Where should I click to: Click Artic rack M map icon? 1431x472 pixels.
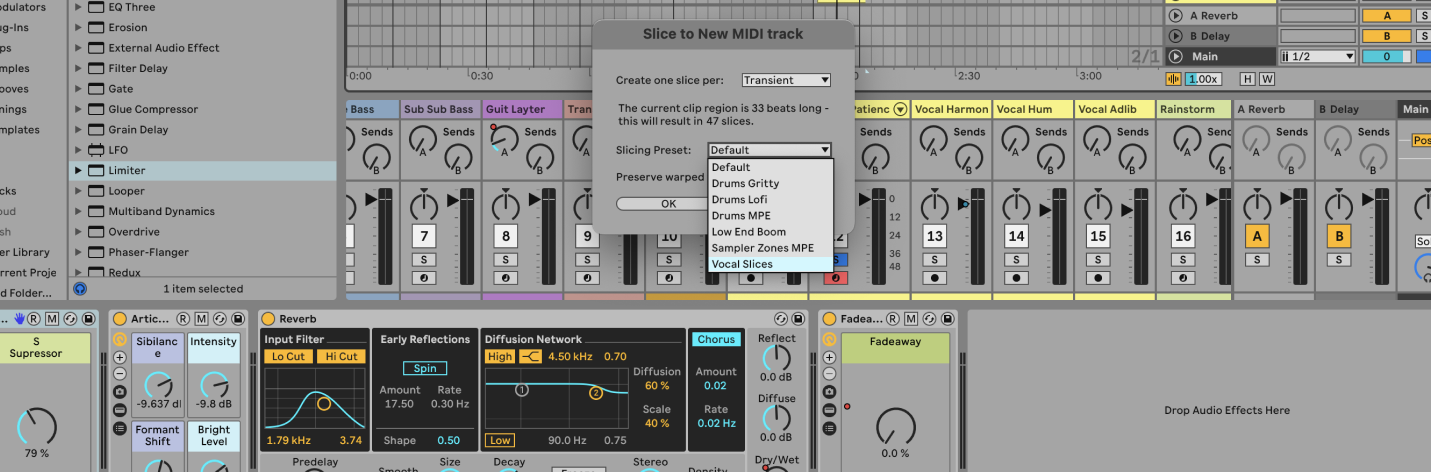pyautogui.click(x=200, y=319)
